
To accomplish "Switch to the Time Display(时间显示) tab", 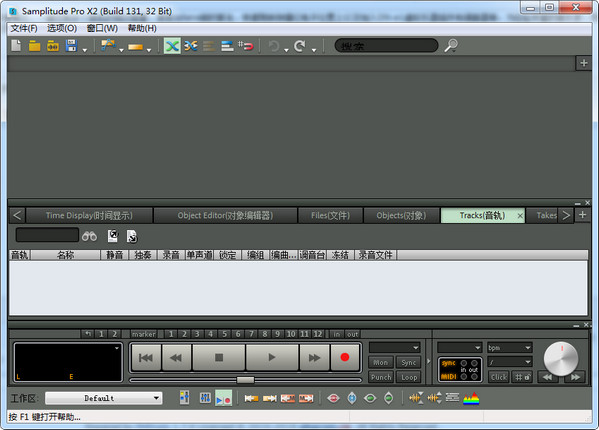I will [x=89, y=215].
